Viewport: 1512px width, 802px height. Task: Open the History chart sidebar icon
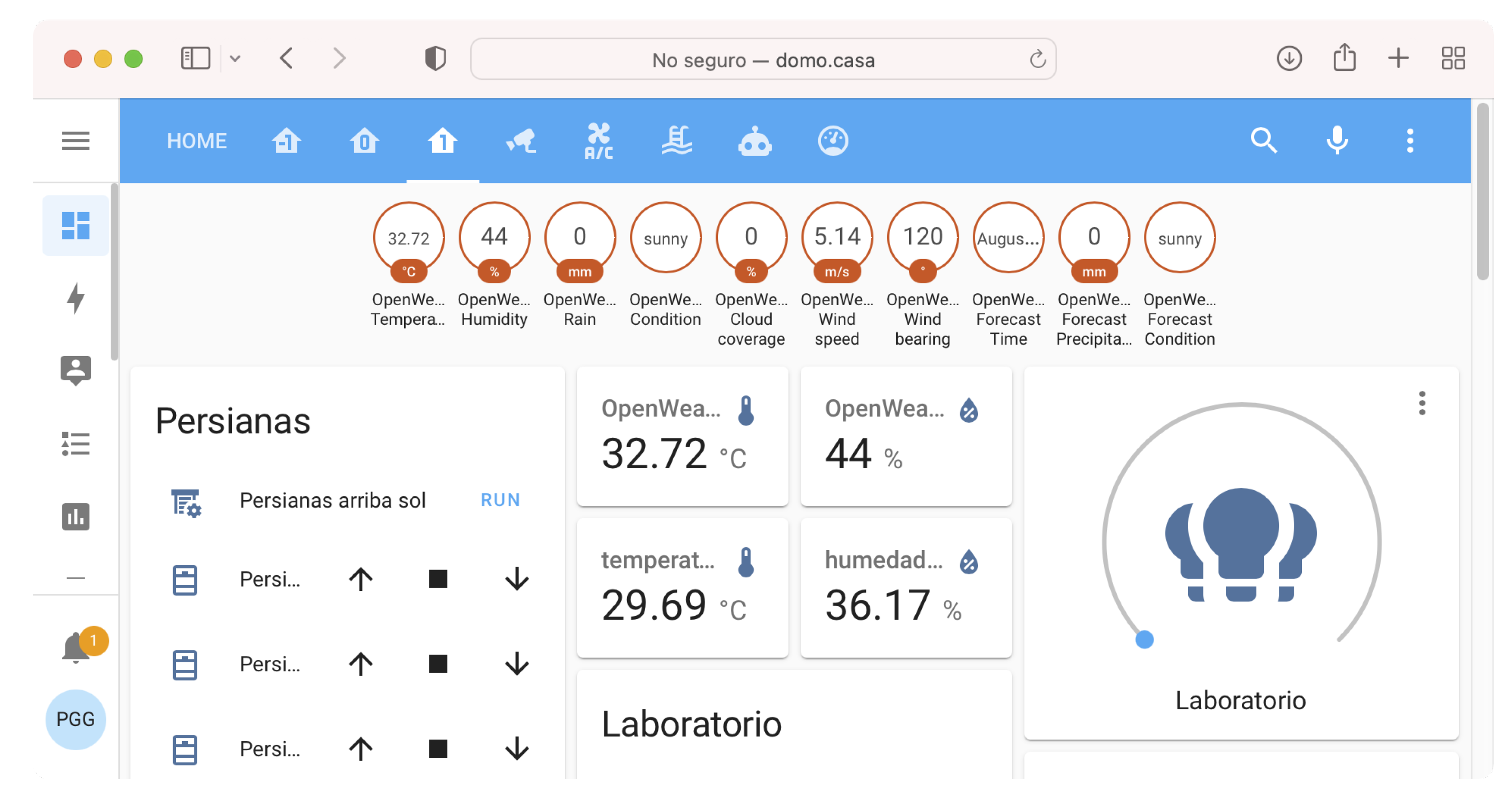tap(75, 516)
